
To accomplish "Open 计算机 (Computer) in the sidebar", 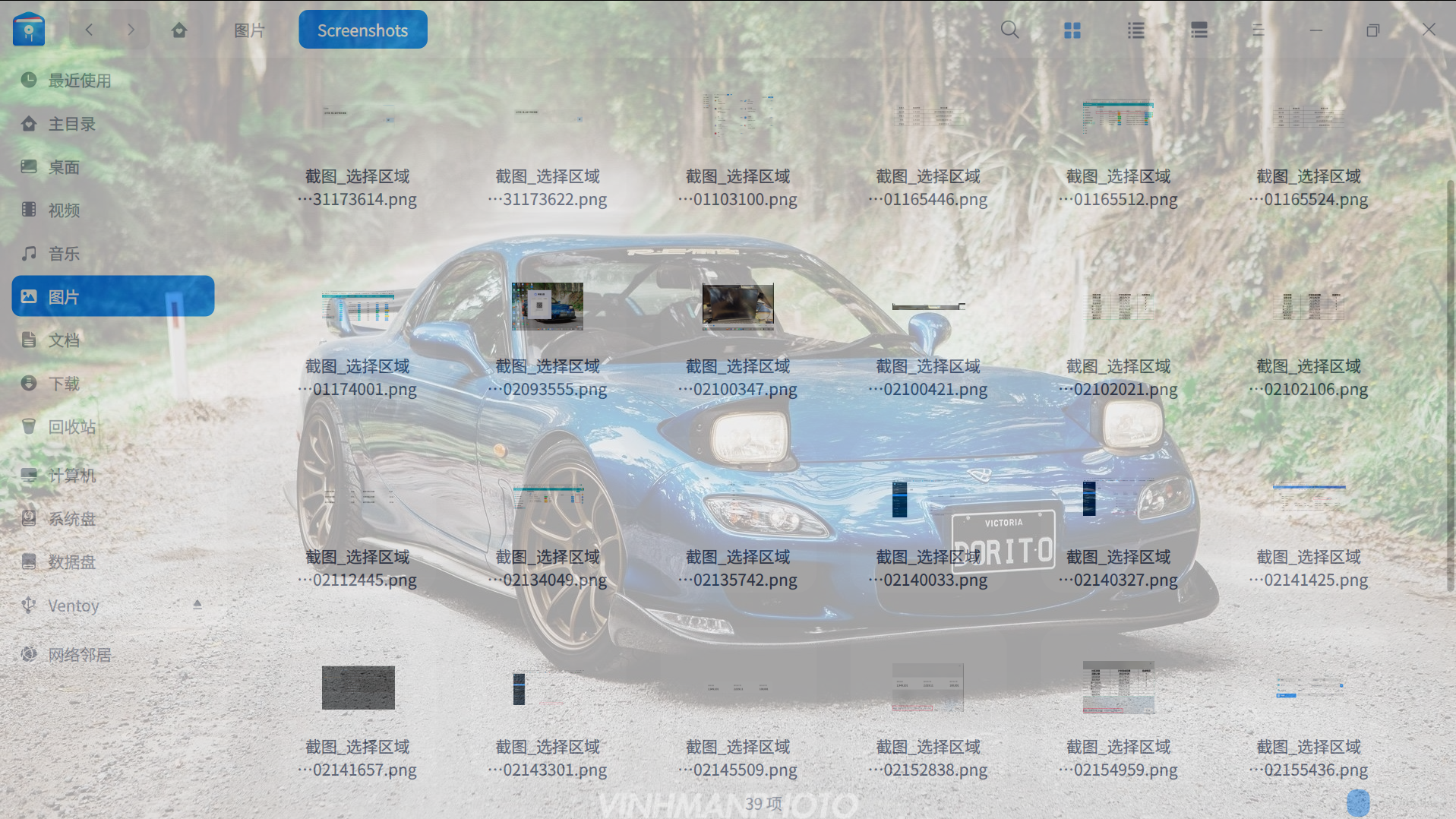I will (113, 476).
